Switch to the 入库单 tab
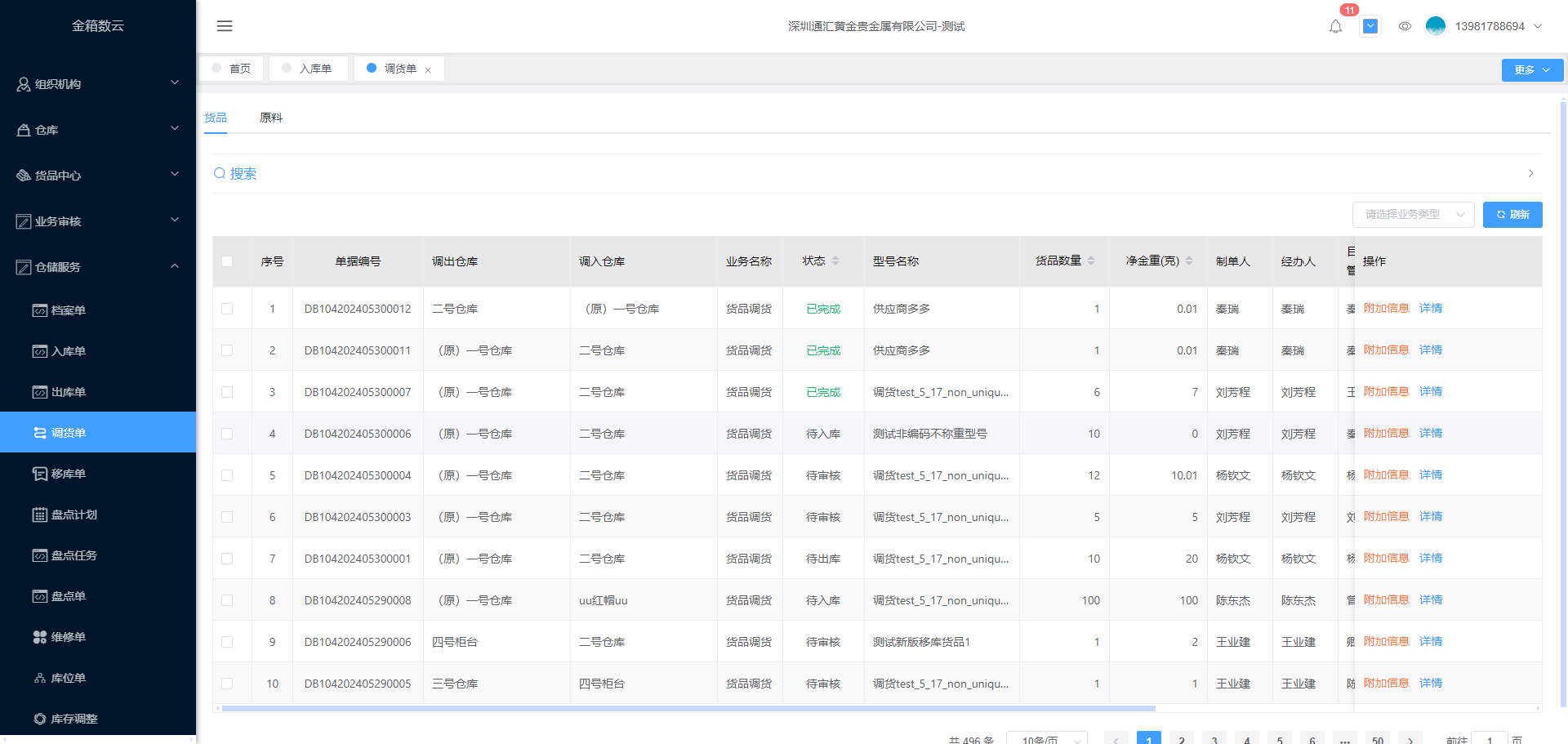This screenshot has width=1568, height=744. [308, 69]
